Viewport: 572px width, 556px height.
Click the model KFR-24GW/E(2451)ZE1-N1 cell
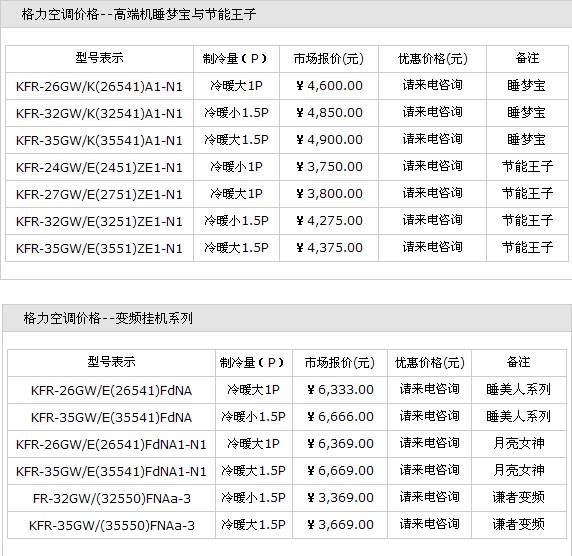click(x=99, y=167)
